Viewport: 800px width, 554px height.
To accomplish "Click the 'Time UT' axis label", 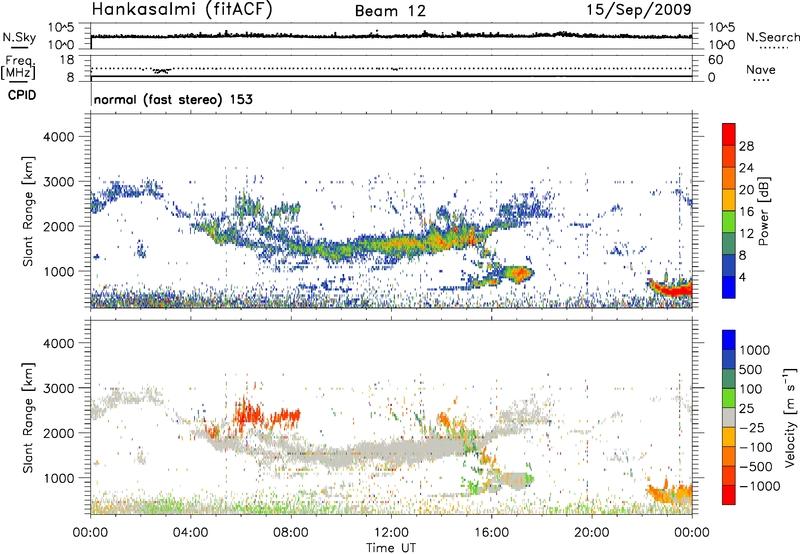I will coord(391,548).
